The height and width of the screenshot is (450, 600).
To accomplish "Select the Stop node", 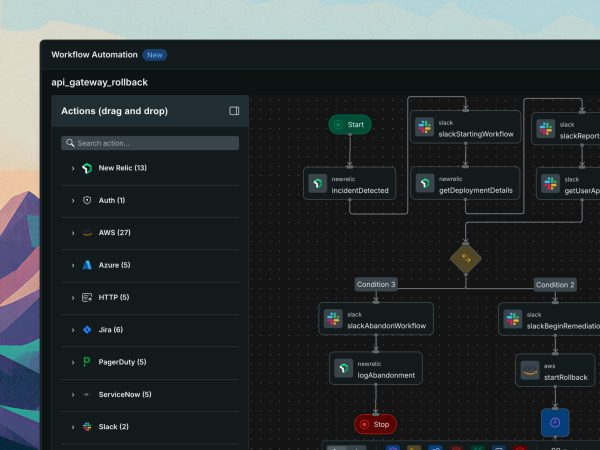I will point(375,424).
